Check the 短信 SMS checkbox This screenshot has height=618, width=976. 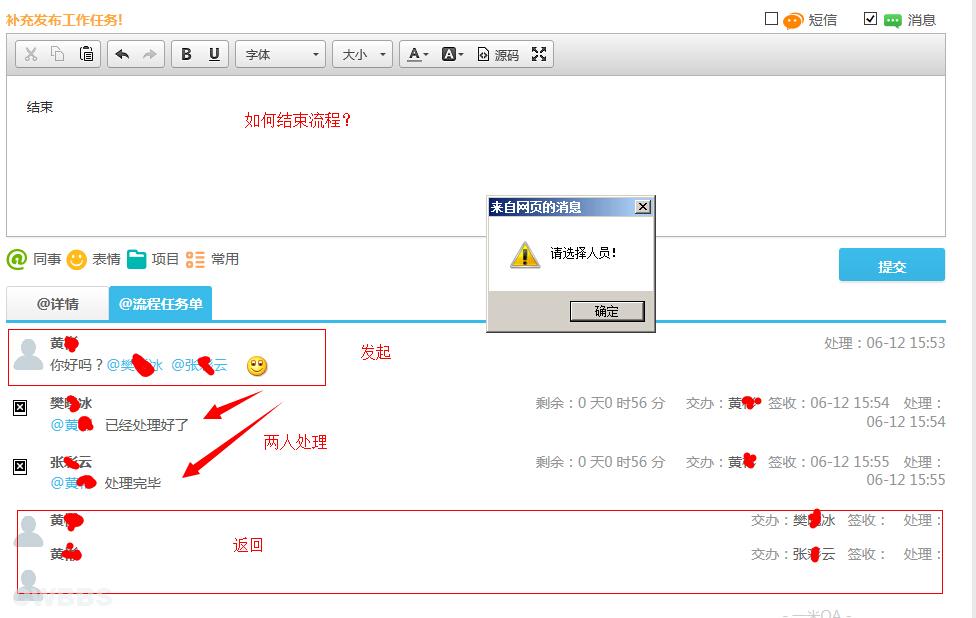coord(771,19)
